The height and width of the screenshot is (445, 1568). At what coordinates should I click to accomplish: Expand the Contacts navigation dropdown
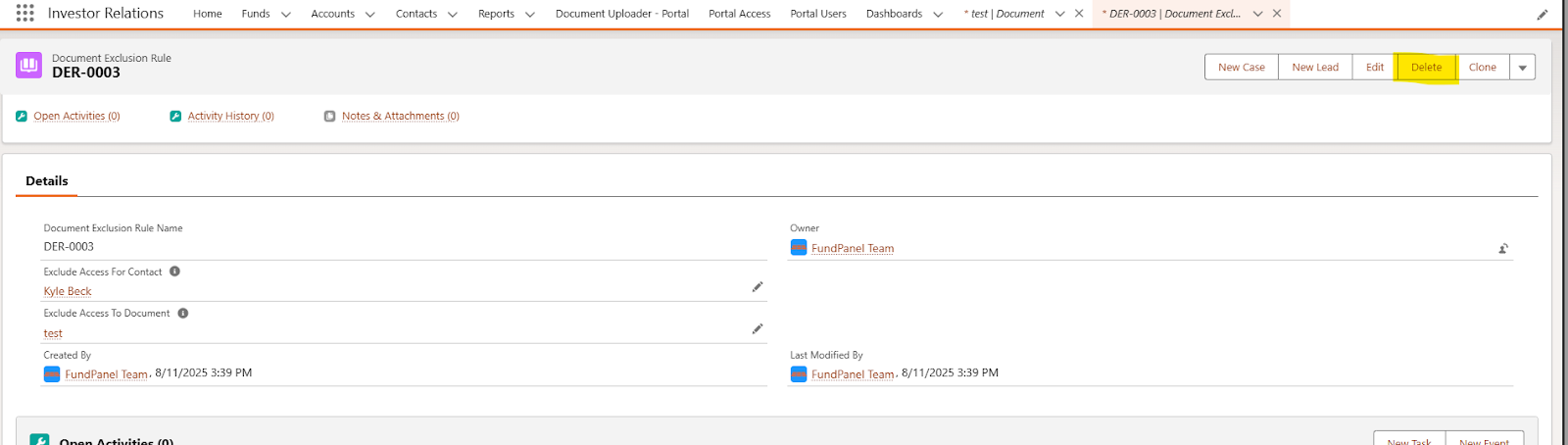coord(453,15)
